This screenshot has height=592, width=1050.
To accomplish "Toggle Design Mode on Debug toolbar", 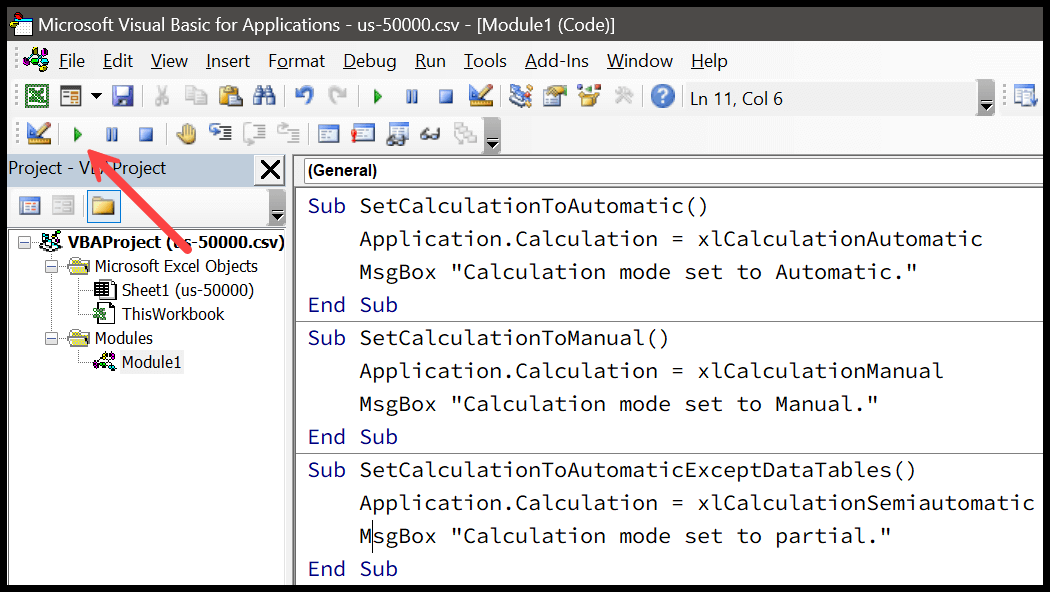I will point(39,134).
